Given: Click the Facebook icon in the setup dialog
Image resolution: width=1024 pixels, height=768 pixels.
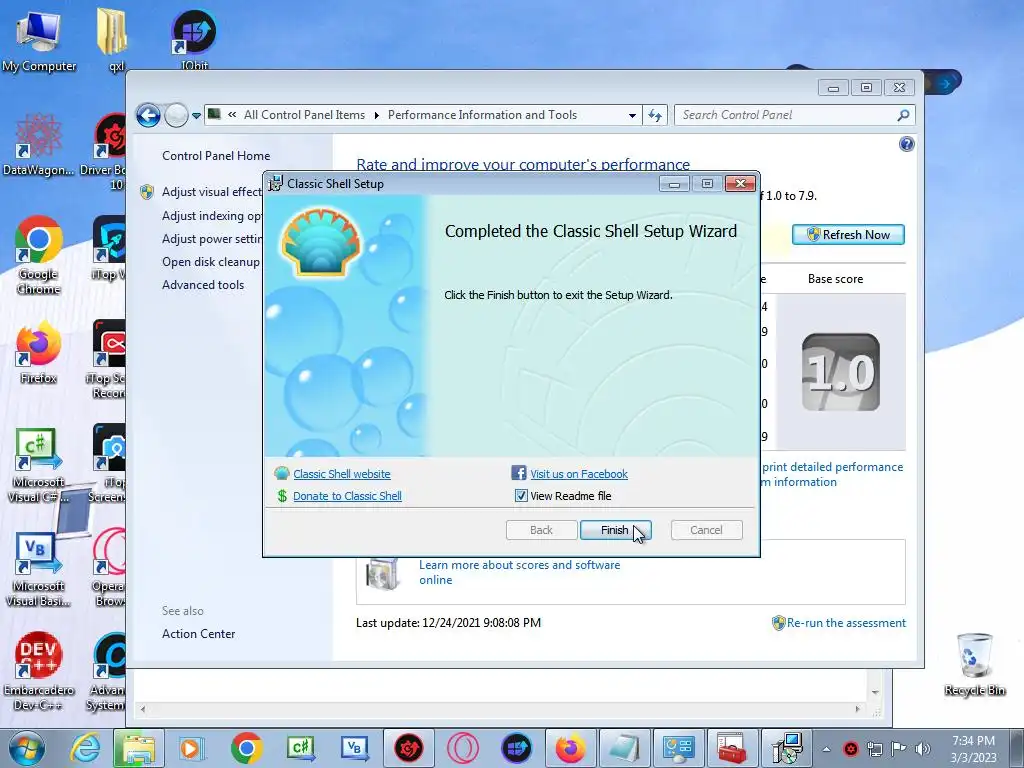Looking at the screenshot, I should point(519,473).
